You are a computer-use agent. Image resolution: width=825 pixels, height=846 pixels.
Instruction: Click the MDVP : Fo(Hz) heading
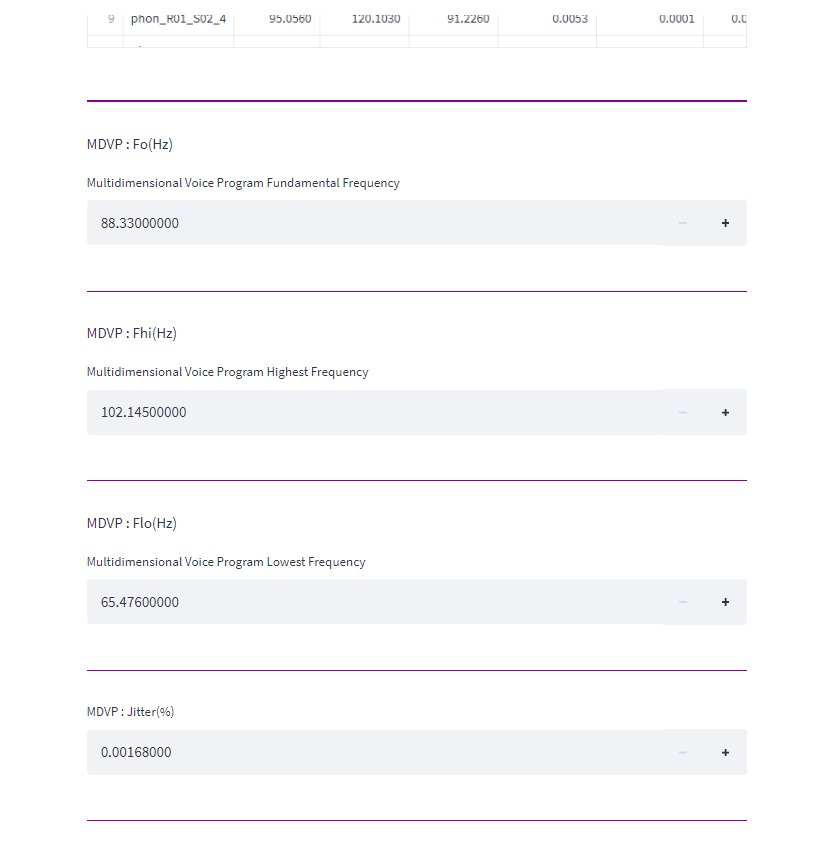click(130, 144)
